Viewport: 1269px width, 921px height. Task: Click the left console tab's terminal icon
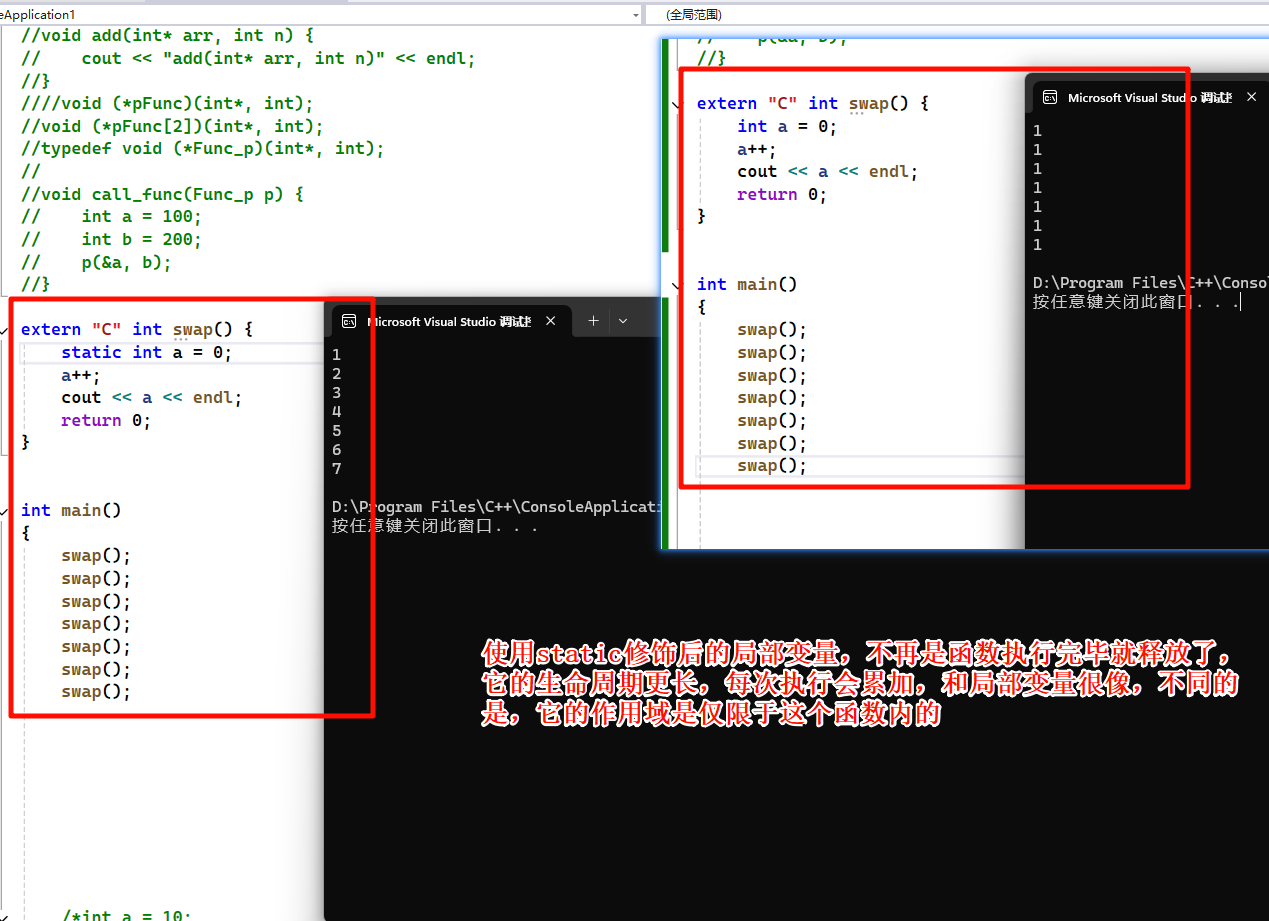[x=349, y=321]
